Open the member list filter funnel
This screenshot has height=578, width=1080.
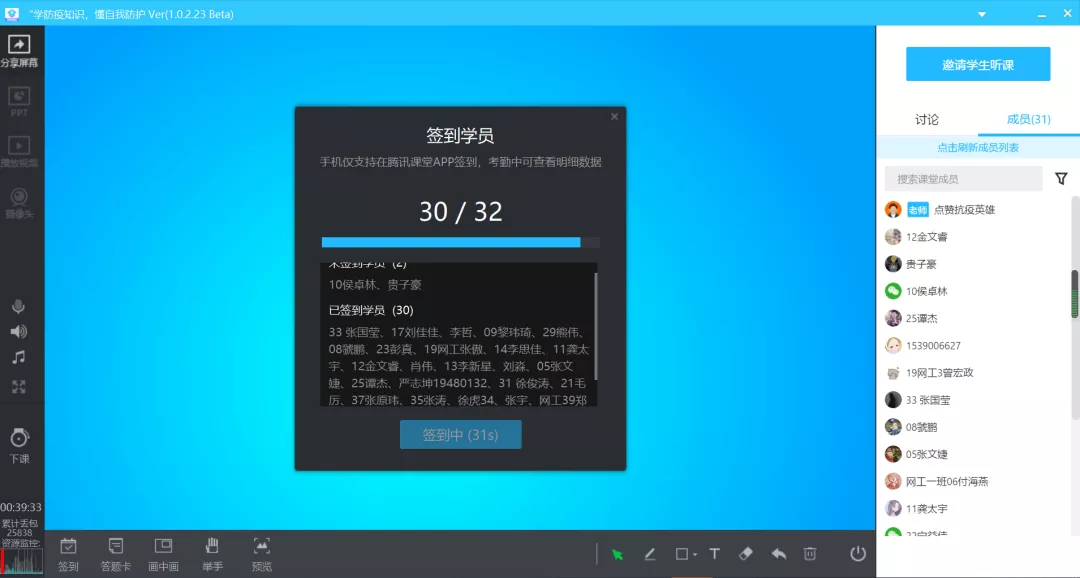(1061, 179)
